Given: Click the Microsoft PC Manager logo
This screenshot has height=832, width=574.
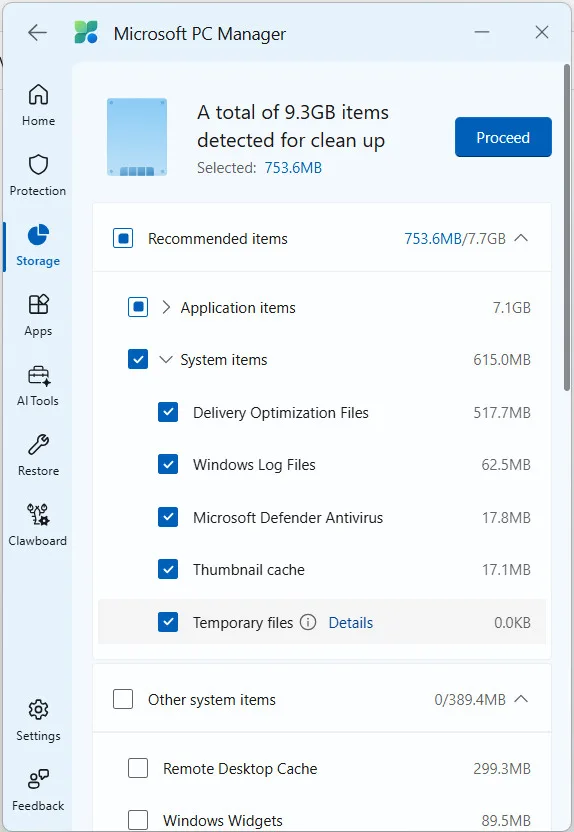Looking at the screenshot, I should pos(86,32).
